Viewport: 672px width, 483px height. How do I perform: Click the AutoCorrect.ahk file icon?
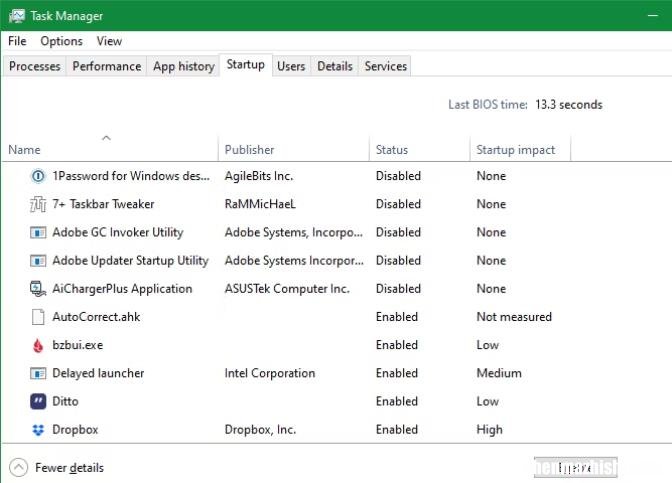(38, 317)
